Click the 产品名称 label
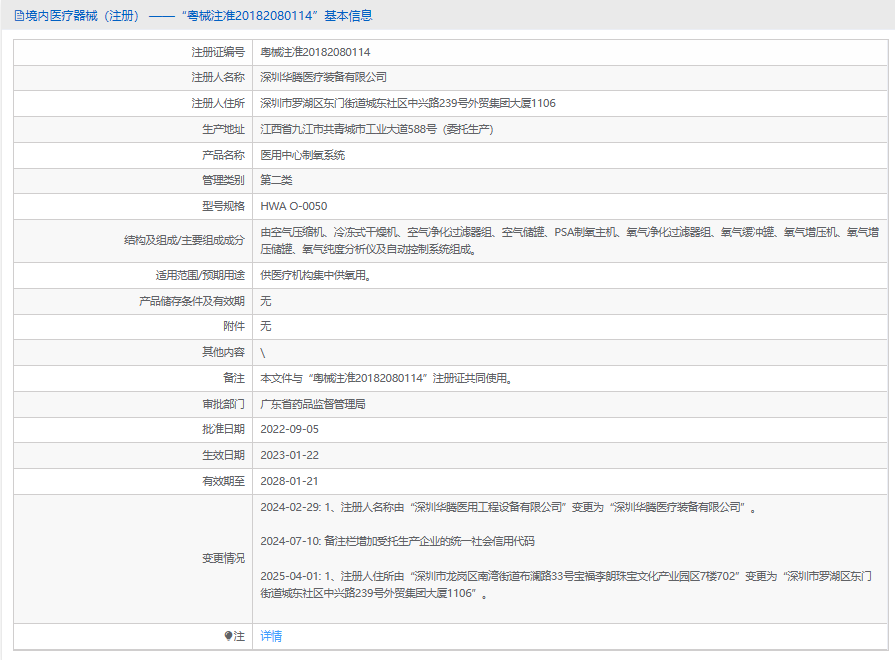Viewport: 895px width, 660px height. point(223,155)
